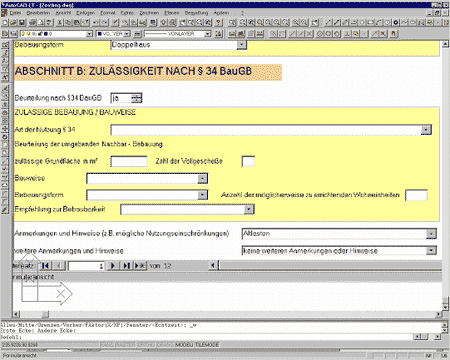Go to previous record button

tap(59, 266)
